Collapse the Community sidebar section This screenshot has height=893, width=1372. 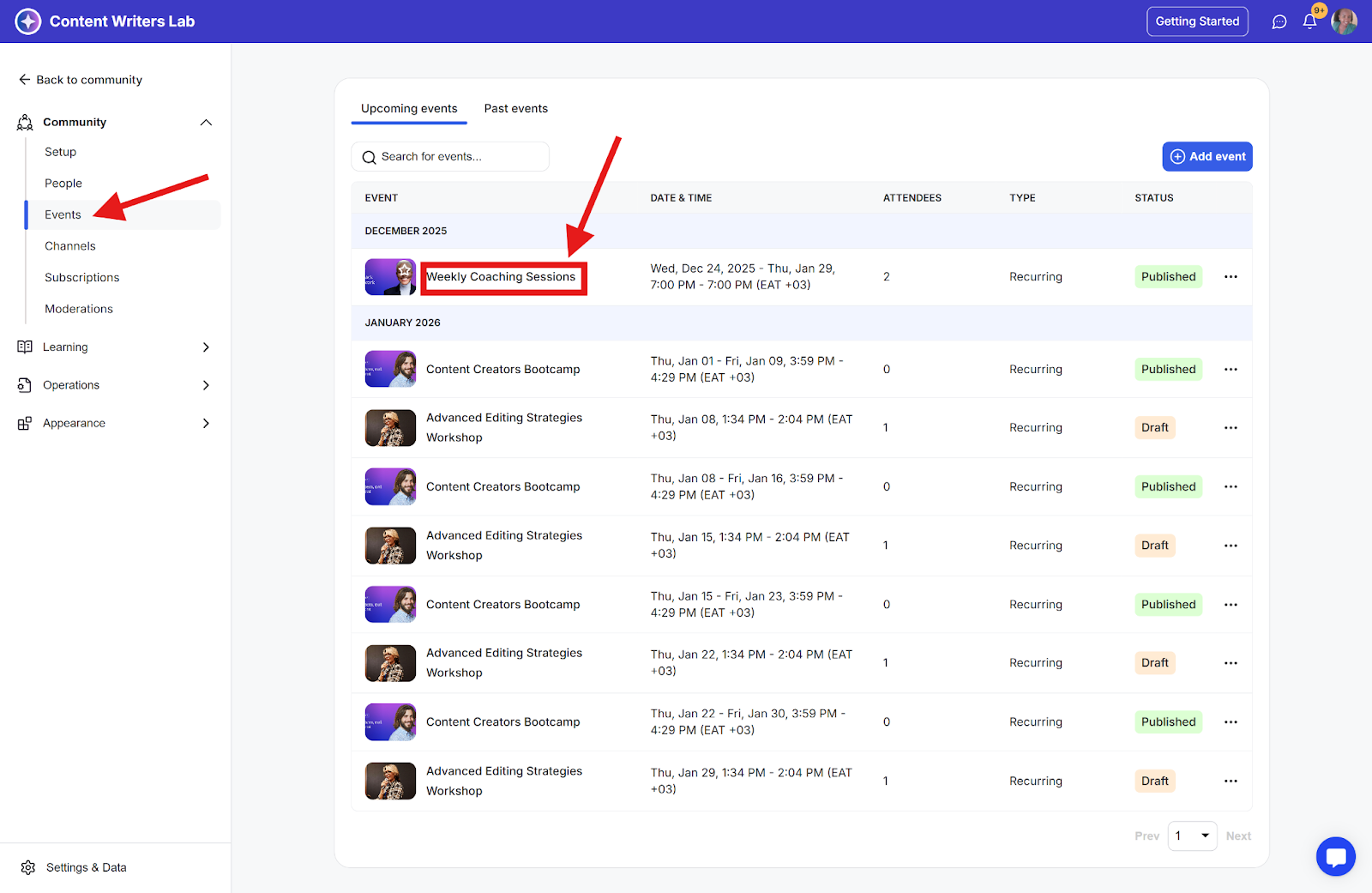point(206,123)
